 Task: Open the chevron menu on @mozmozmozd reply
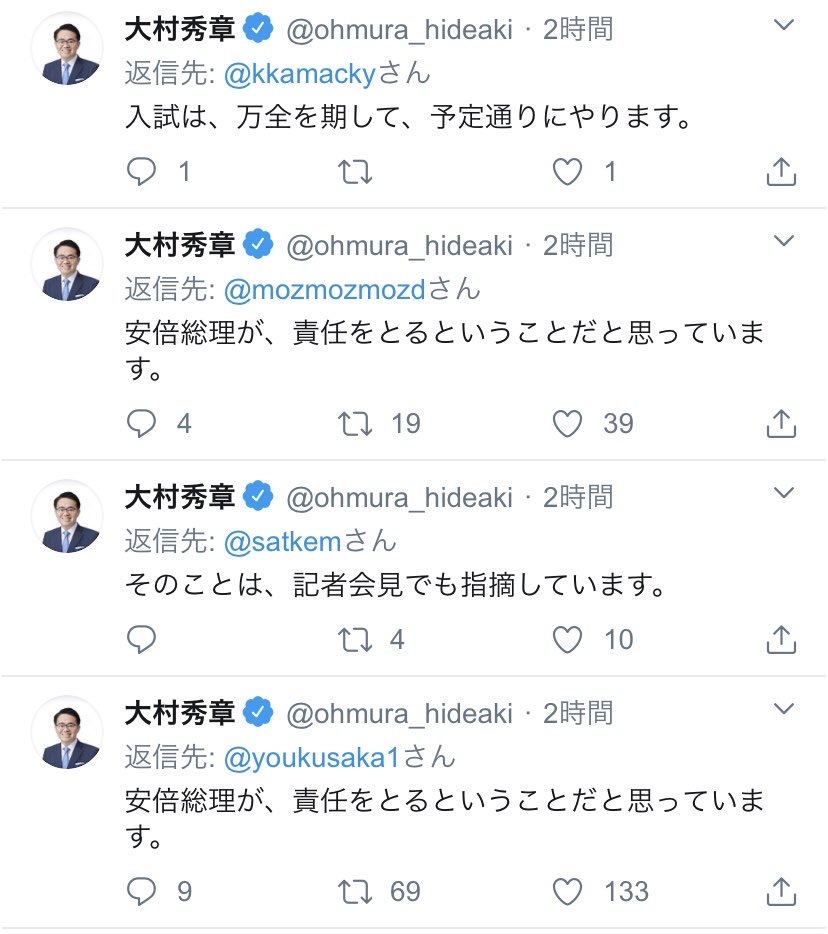tap(785, 241)
